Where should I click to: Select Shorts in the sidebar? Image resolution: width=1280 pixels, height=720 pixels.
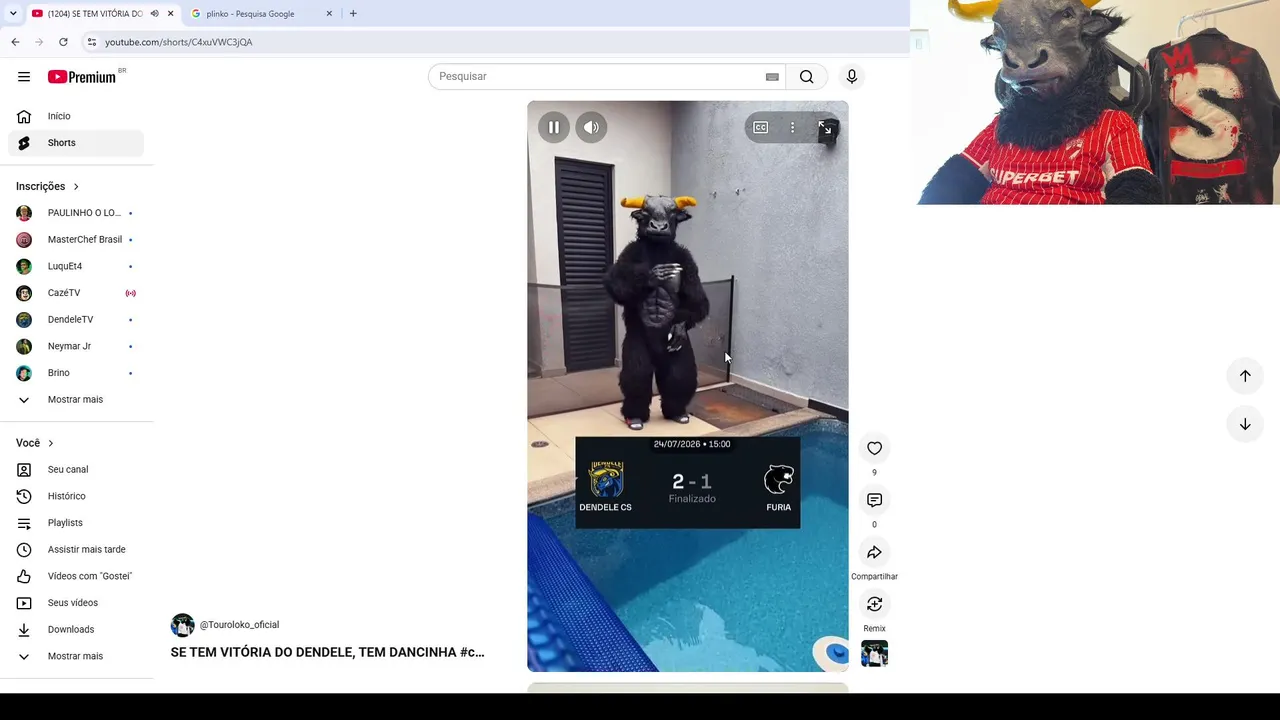point(76,143)
